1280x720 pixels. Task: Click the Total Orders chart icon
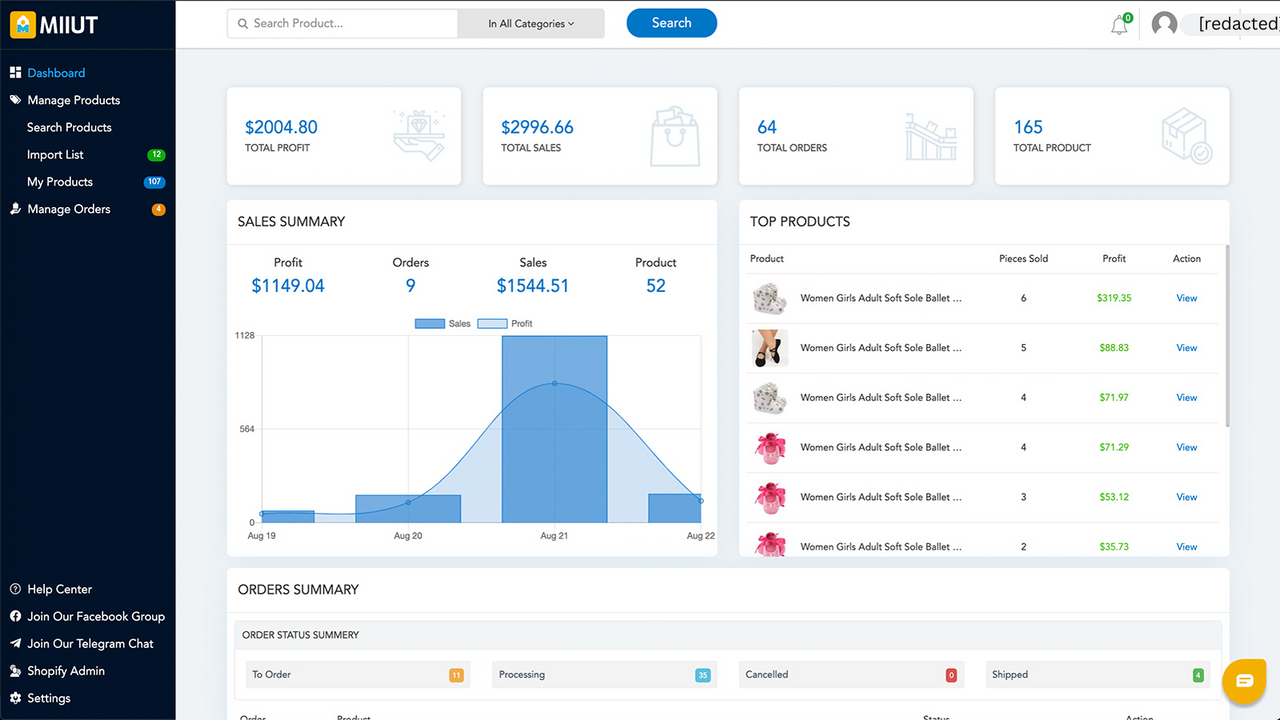[x=931, y=136]
